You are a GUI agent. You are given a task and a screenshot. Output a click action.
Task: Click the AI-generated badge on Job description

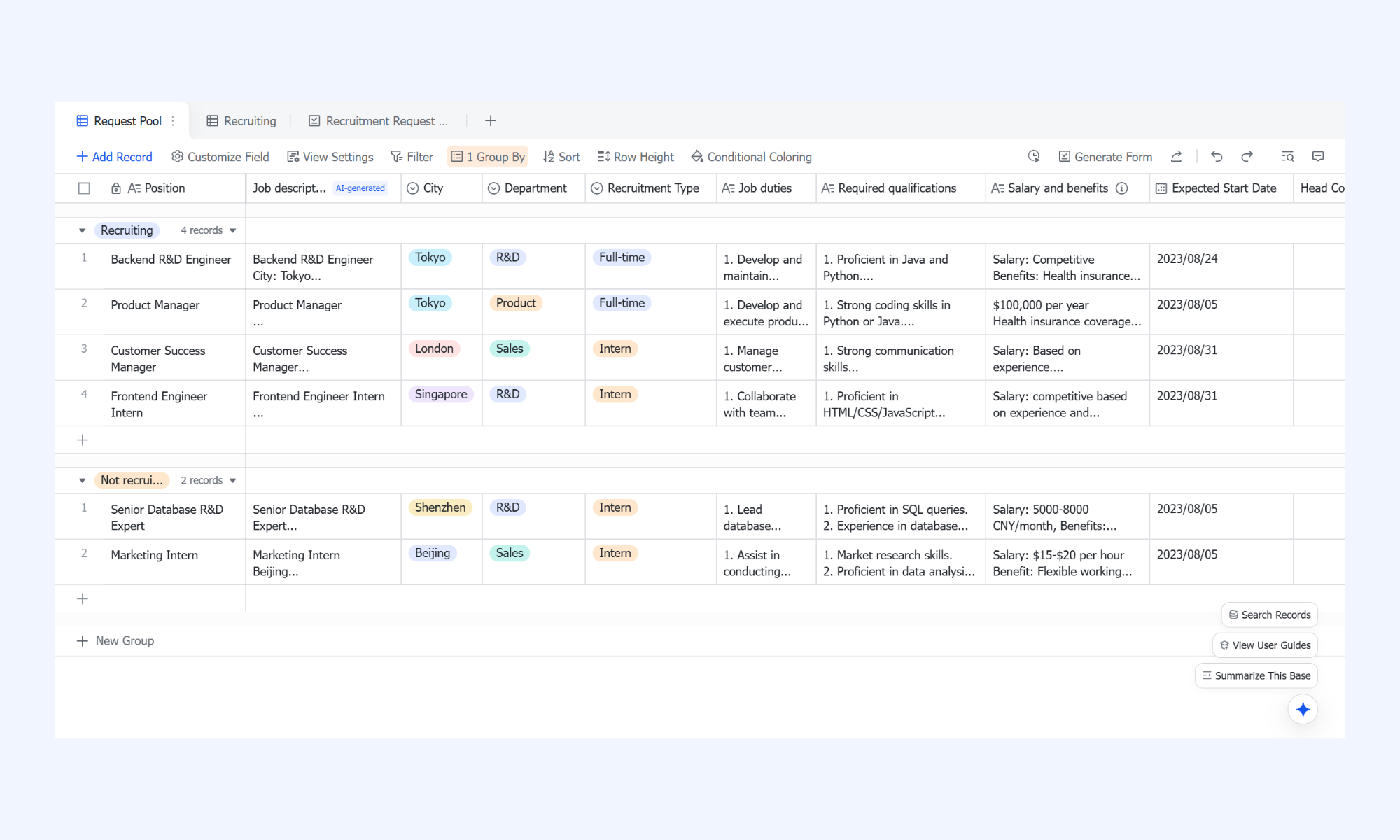(360, 188)
